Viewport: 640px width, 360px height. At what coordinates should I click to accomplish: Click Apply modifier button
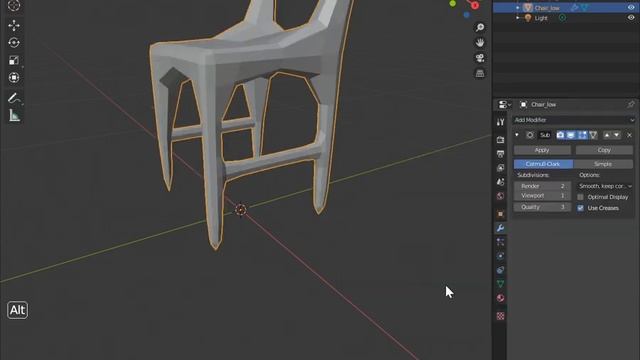click(542, 150)
